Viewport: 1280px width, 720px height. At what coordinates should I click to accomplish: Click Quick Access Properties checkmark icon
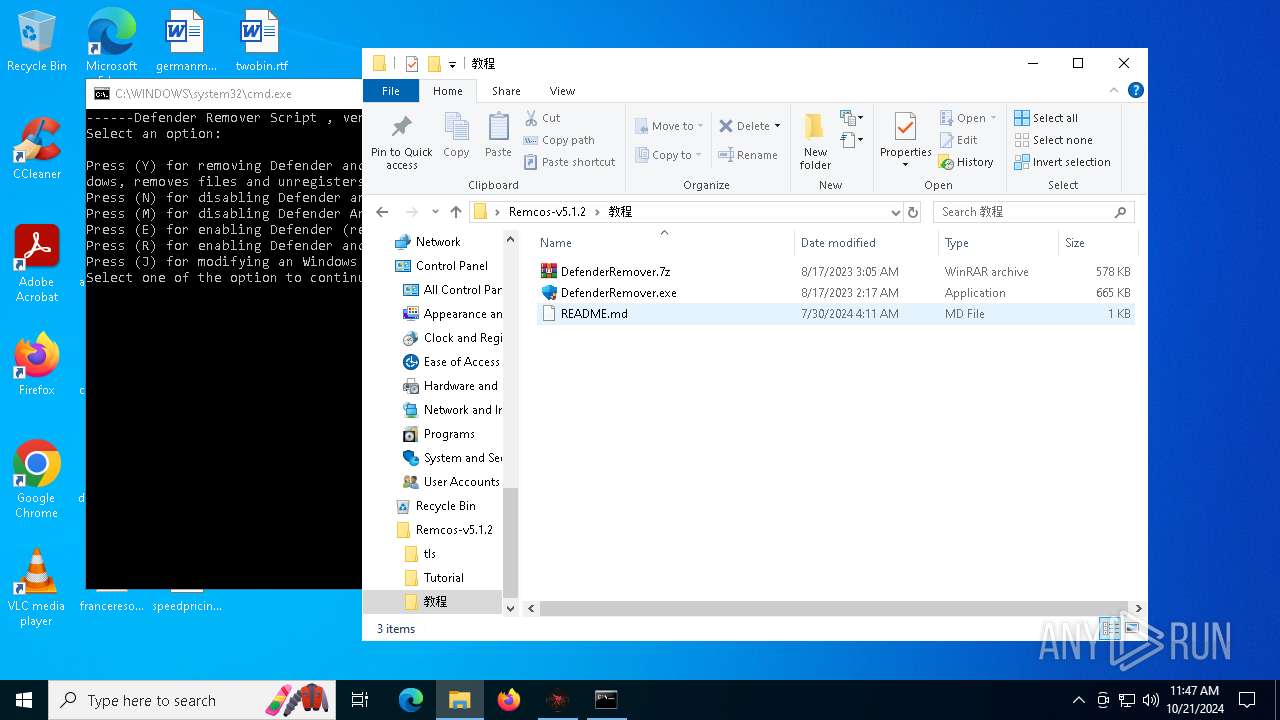411,64
